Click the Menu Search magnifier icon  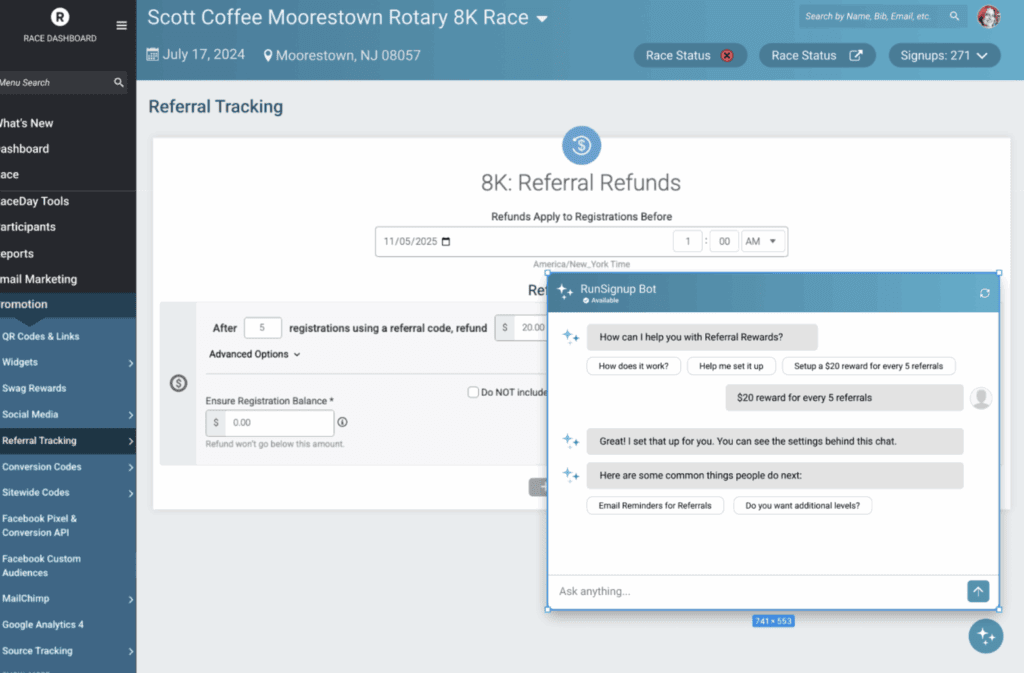pyautogui.click(x=119, y=83)
